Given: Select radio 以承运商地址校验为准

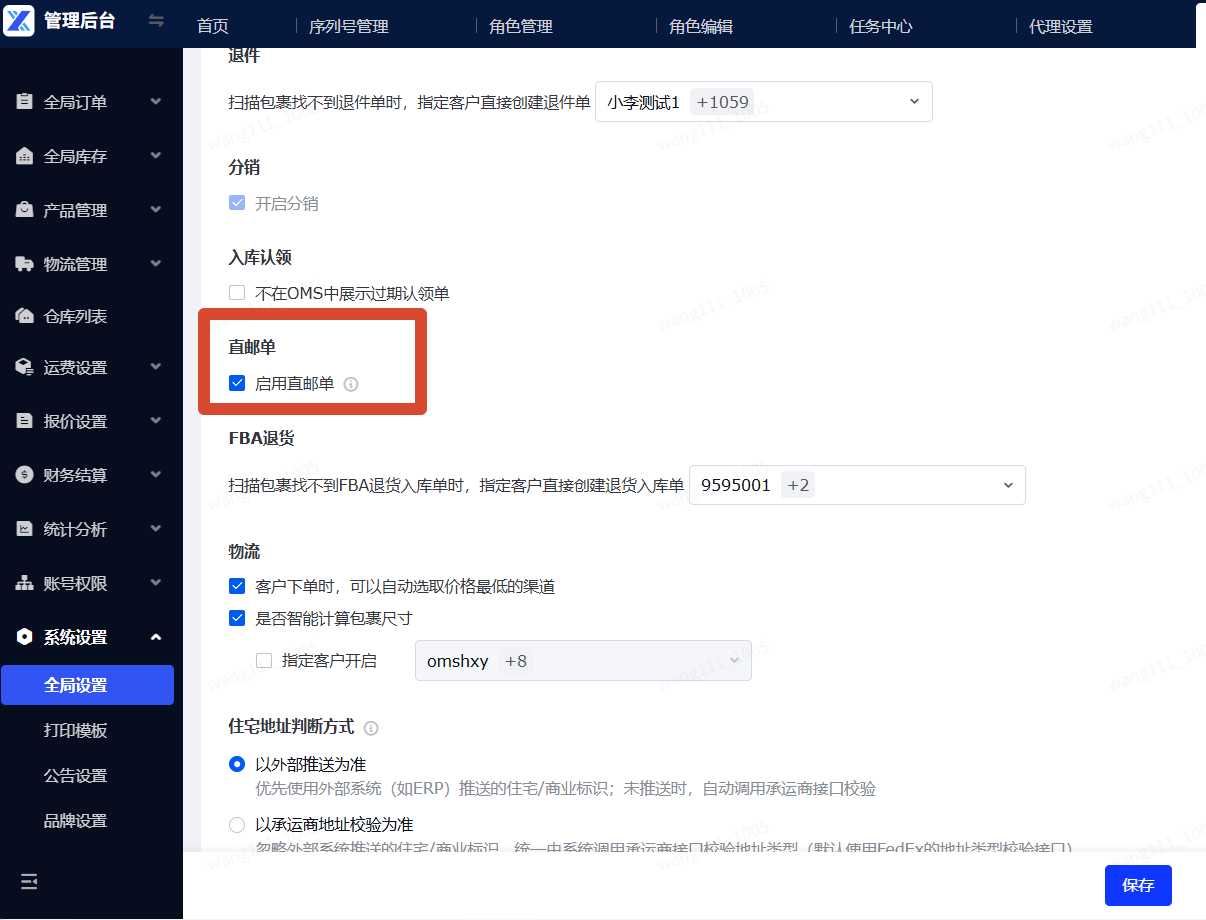Looking at the screenshot, I should coord(237,825).
